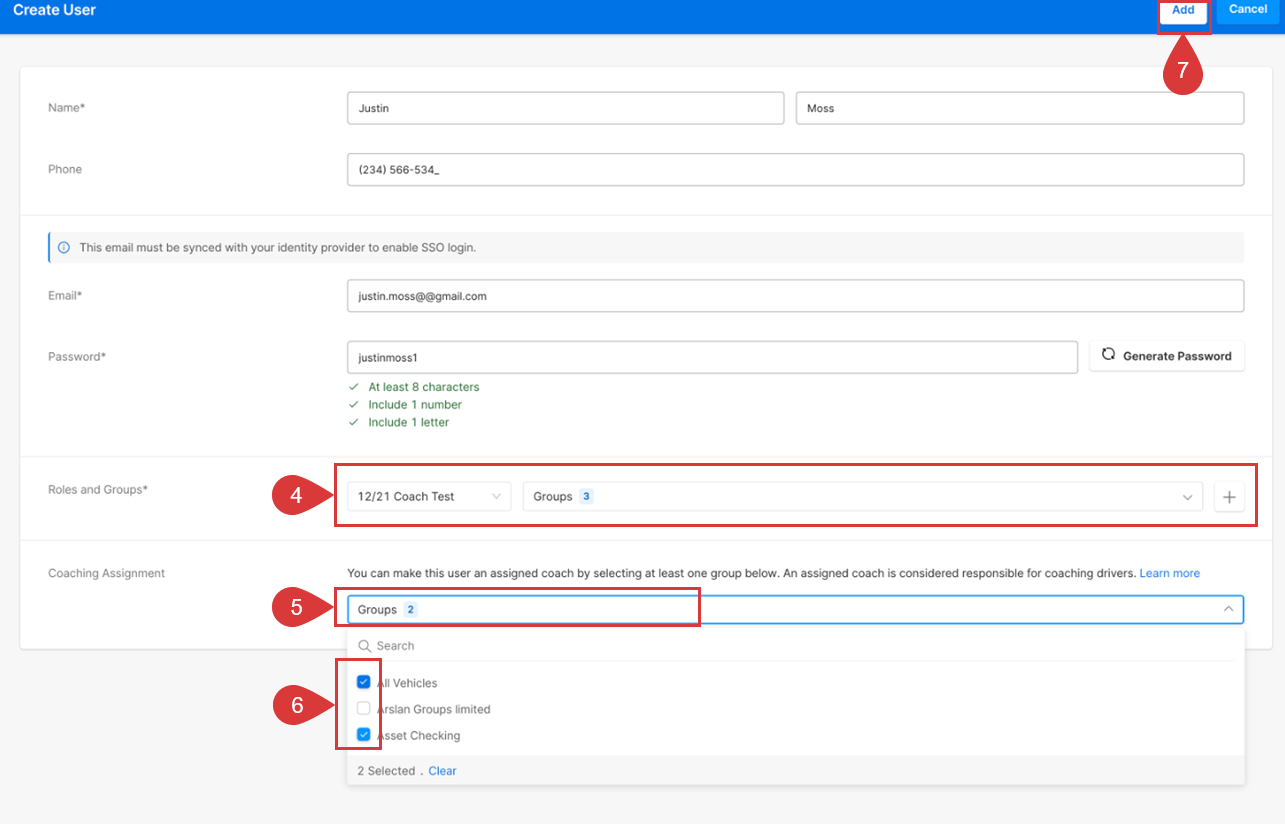Clear selected coaching groups
Viewport: 1285px width, 824px height.
point(442,771)
